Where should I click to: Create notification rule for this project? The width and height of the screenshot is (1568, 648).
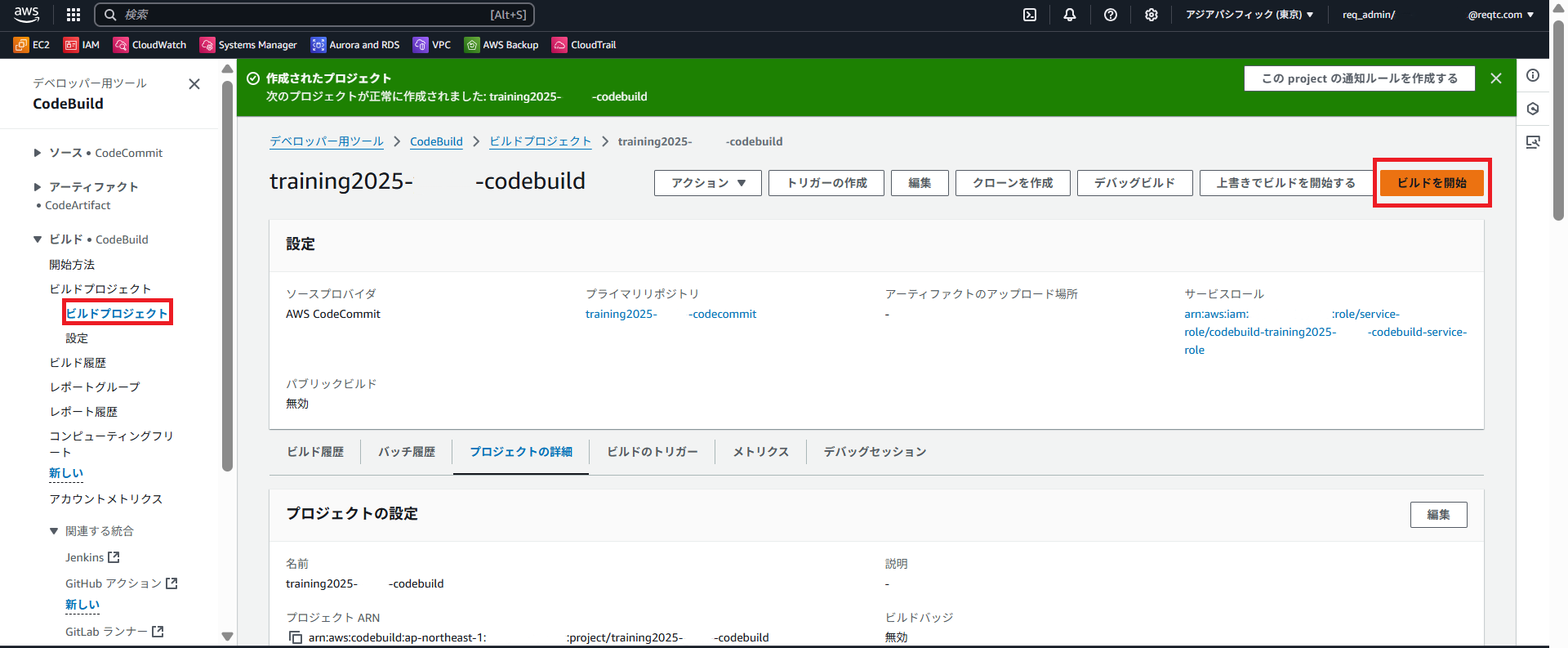coord(1359,78)
